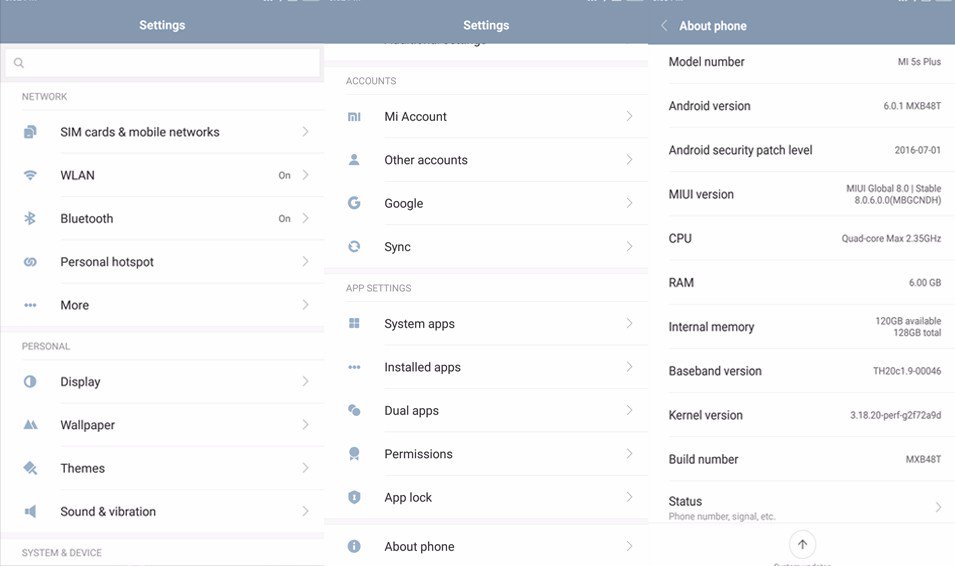
Task: Tap the Themes paintbrush icon
Action: [30, 468]
